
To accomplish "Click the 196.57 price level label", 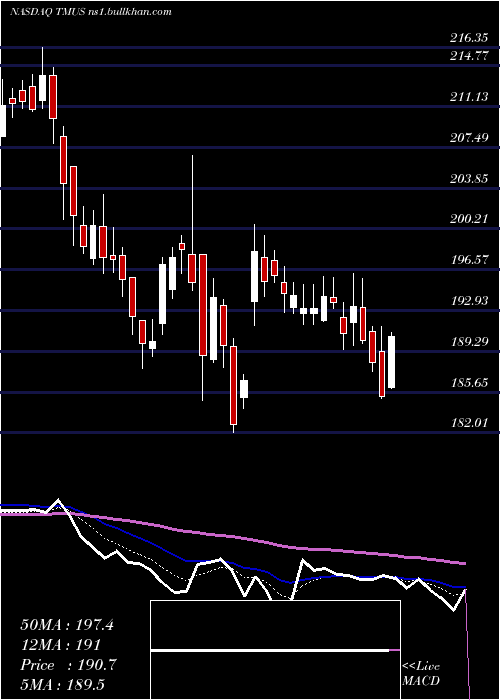I will click(468, 259).
